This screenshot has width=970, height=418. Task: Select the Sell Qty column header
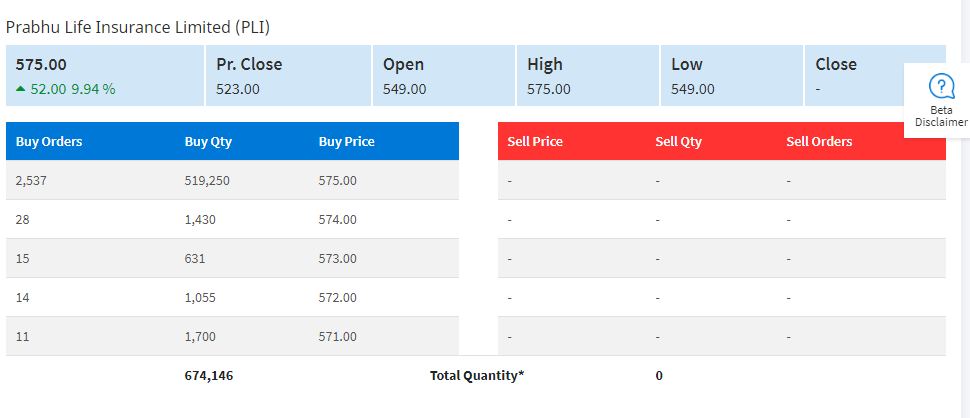[x=679, y=141]
